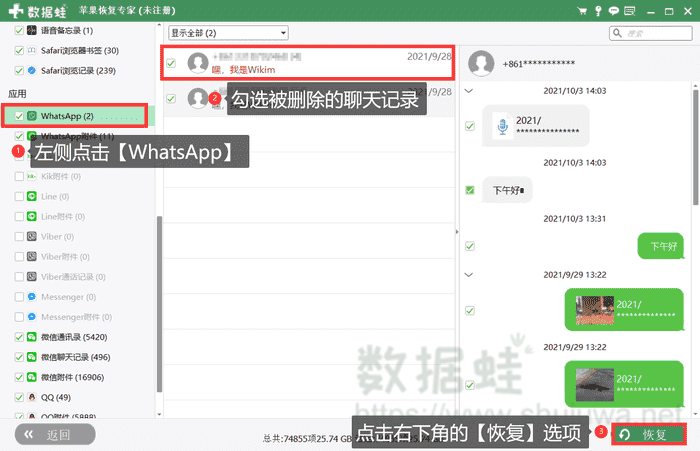Click the Messenger附件 icon
Screen dimensions: 700x451
[x=32, y=317]
